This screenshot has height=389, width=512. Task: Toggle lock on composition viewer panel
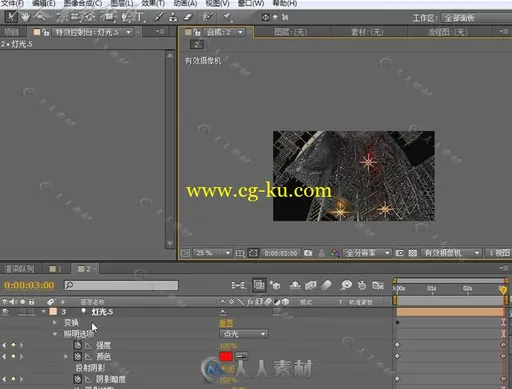[x=197, y=32]
